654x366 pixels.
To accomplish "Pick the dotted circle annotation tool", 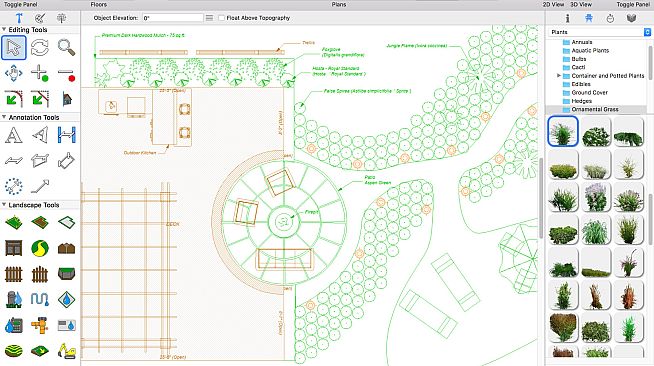I will (x=14, y=186).
